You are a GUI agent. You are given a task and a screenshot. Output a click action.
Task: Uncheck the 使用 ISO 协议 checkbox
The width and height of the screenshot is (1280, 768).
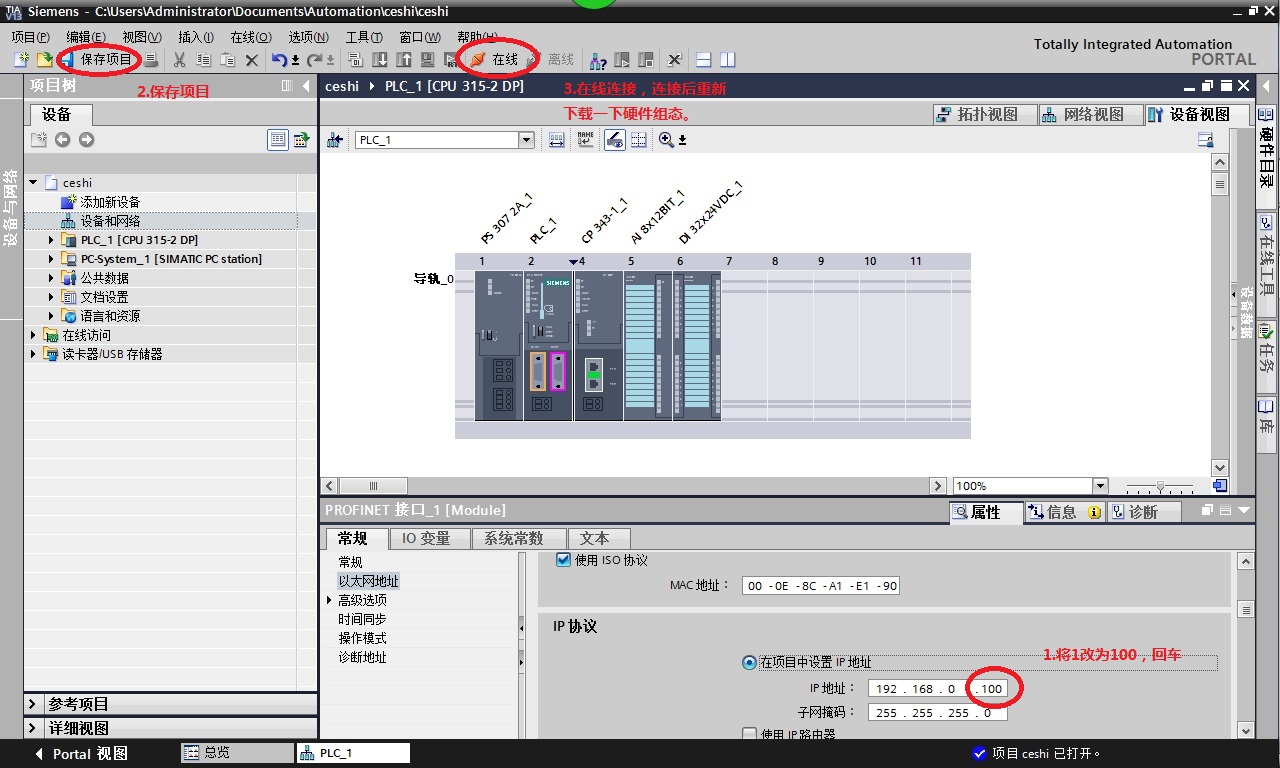[563, 560]
